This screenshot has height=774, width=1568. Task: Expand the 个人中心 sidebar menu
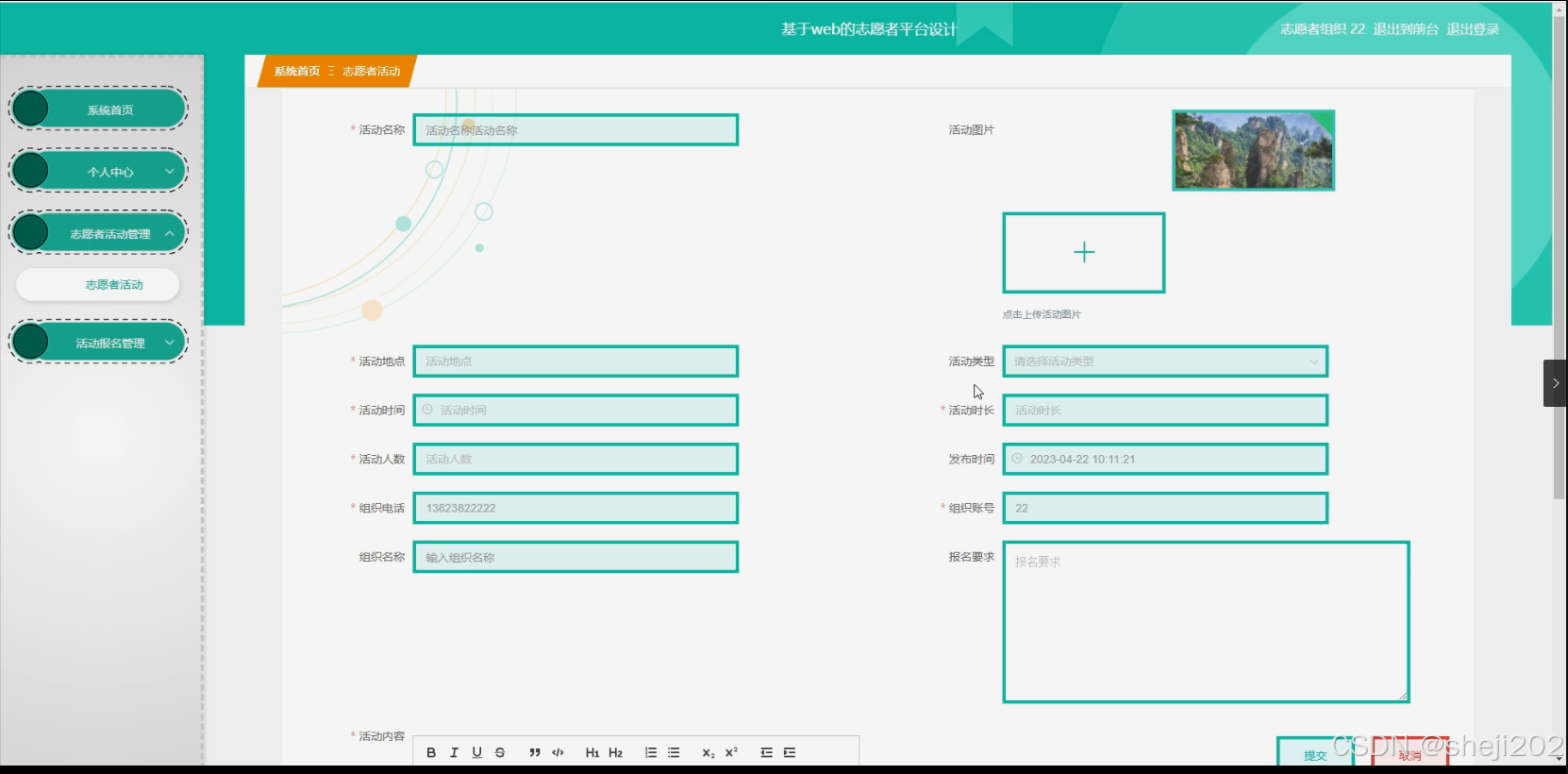pos(98,172)
